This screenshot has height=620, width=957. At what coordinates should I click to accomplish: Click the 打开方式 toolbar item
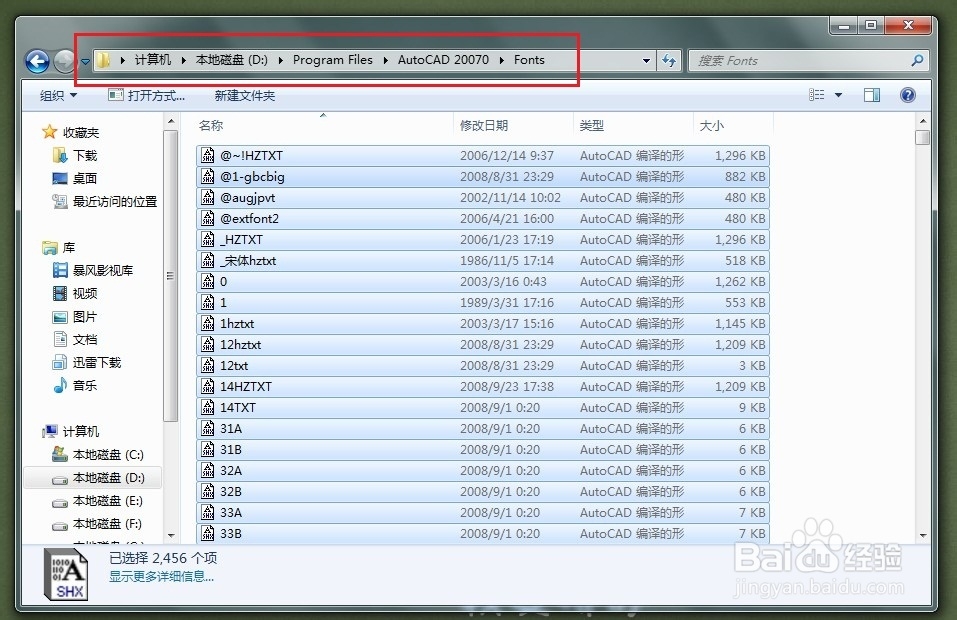146,94
